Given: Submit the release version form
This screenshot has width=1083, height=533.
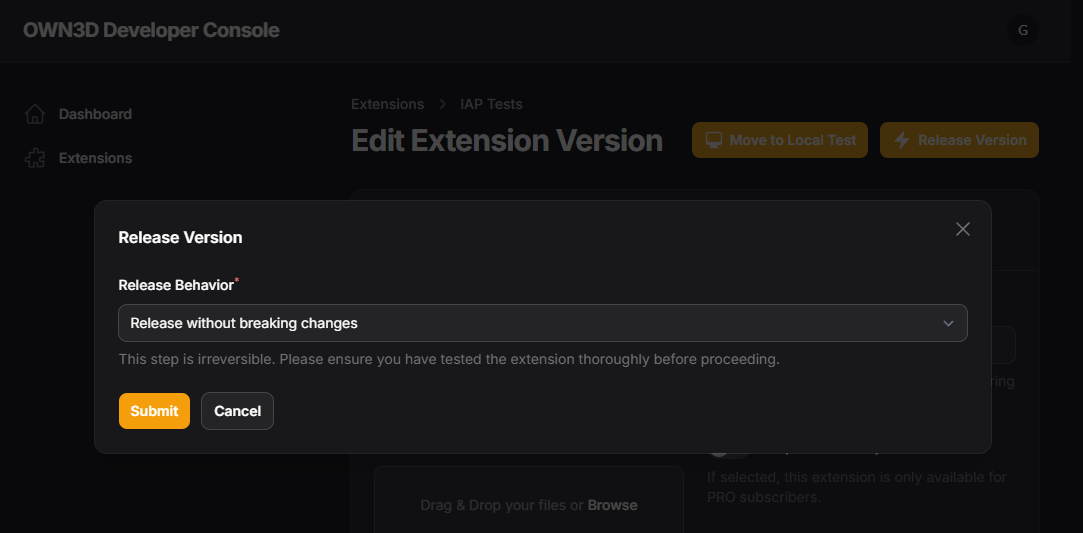Looking at the screenshot, I should pos(154,411).
